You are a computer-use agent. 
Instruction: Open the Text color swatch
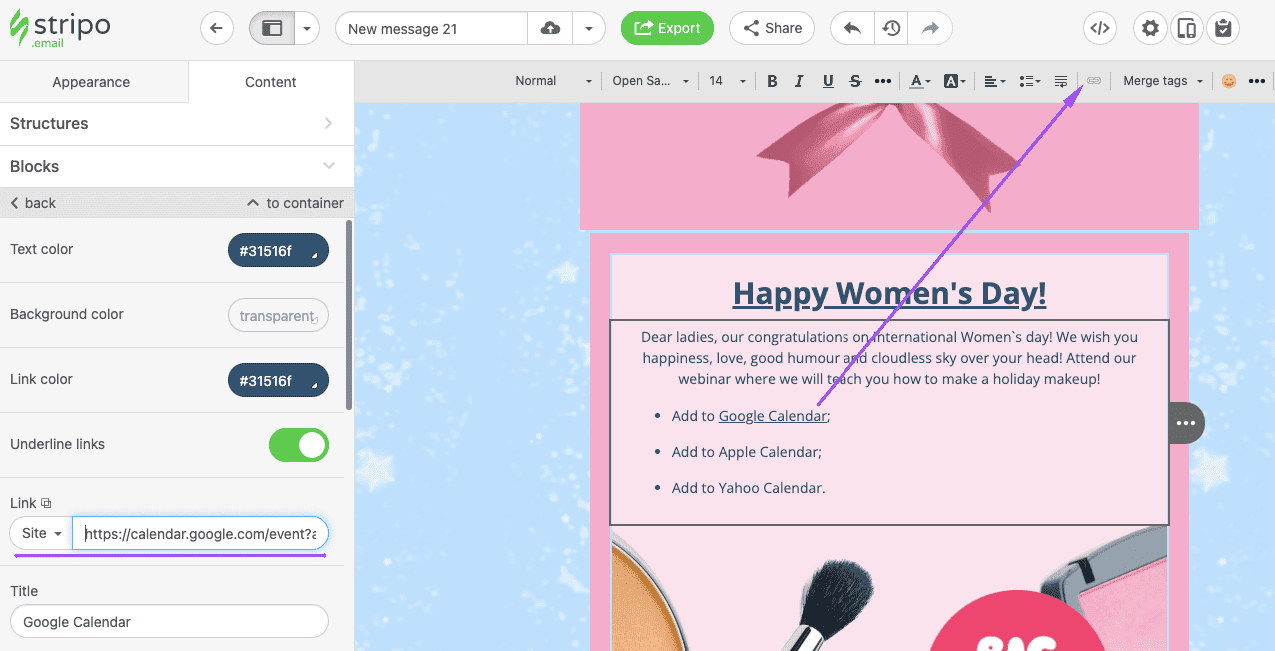tap(278, 250)
